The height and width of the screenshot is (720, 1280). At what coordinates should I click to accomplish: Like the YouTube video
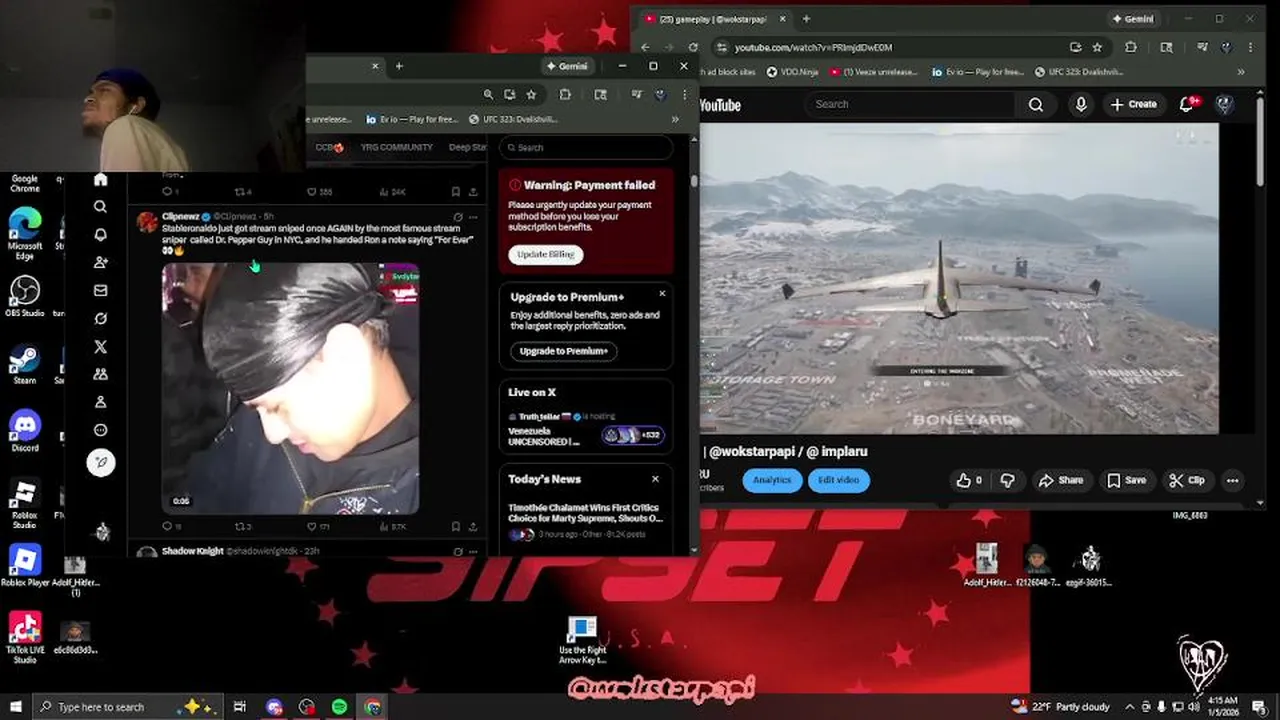pos(970,480)
